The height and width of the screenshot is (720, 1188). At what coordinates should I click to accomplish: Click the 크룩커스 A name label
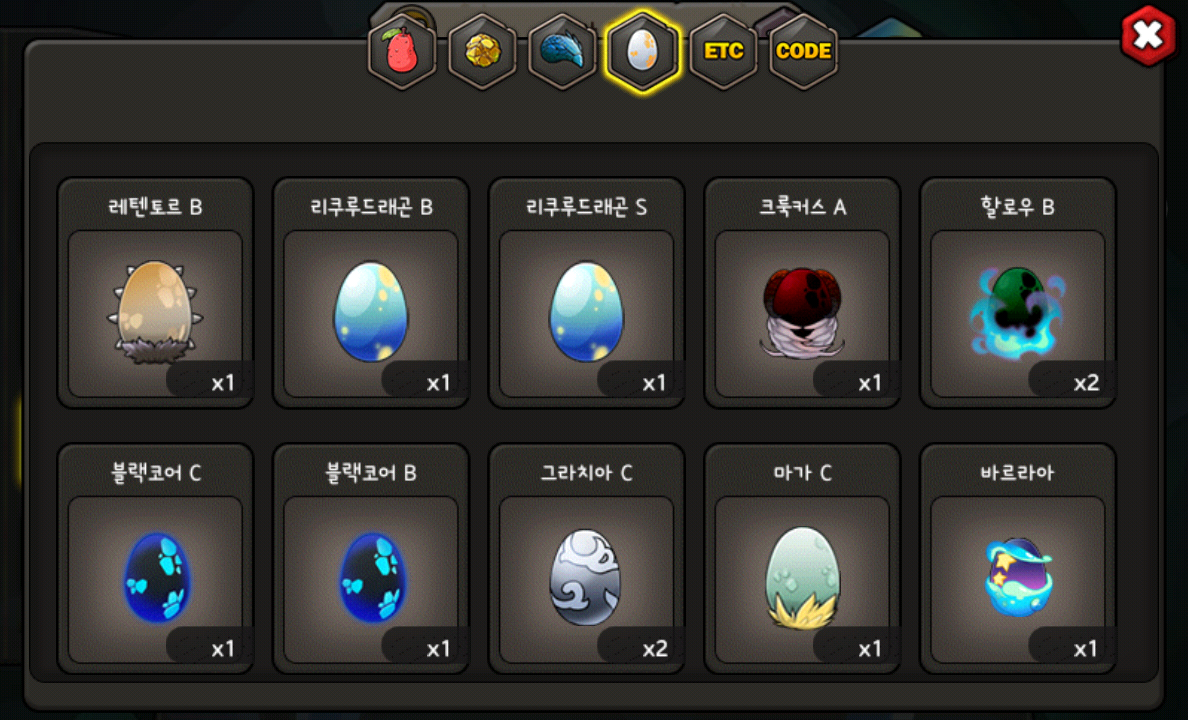(802, 207)
